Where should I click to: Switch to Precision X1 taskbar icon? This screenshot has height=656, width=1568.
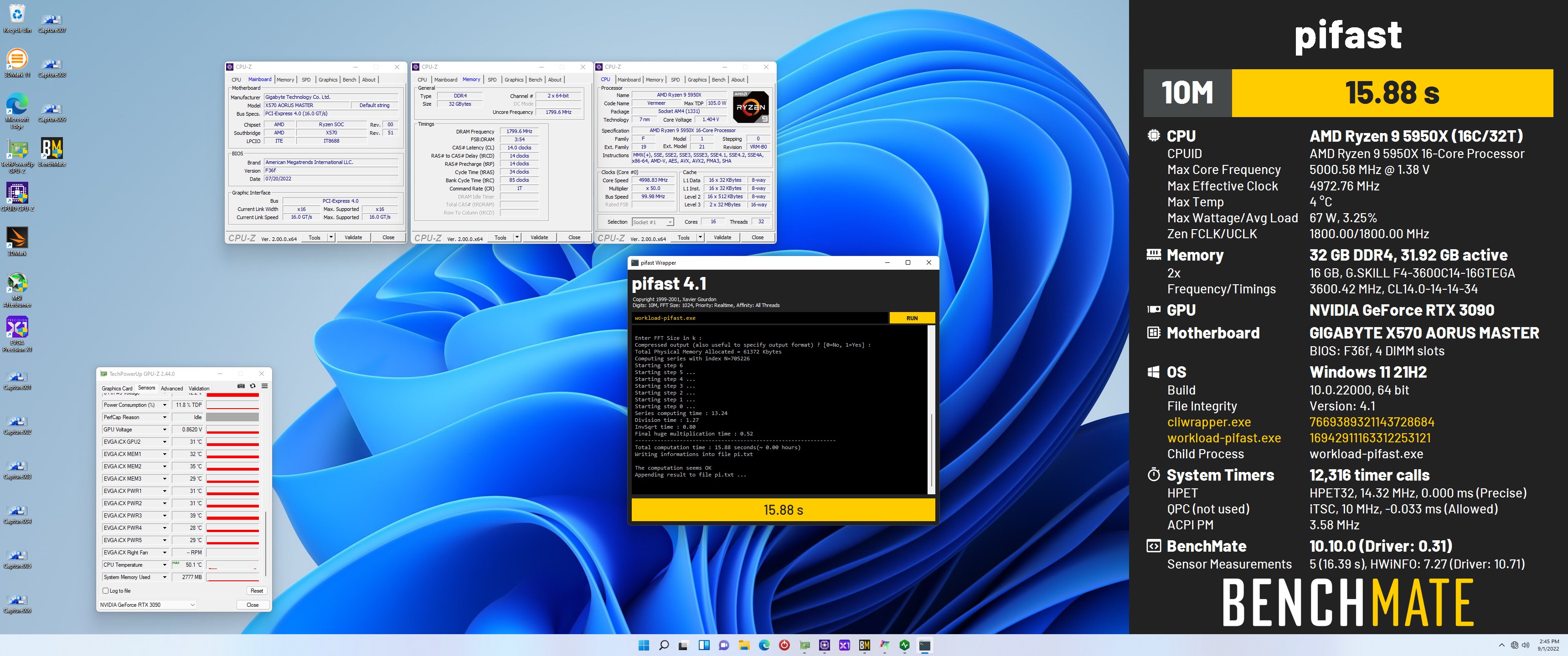[845, 645]
